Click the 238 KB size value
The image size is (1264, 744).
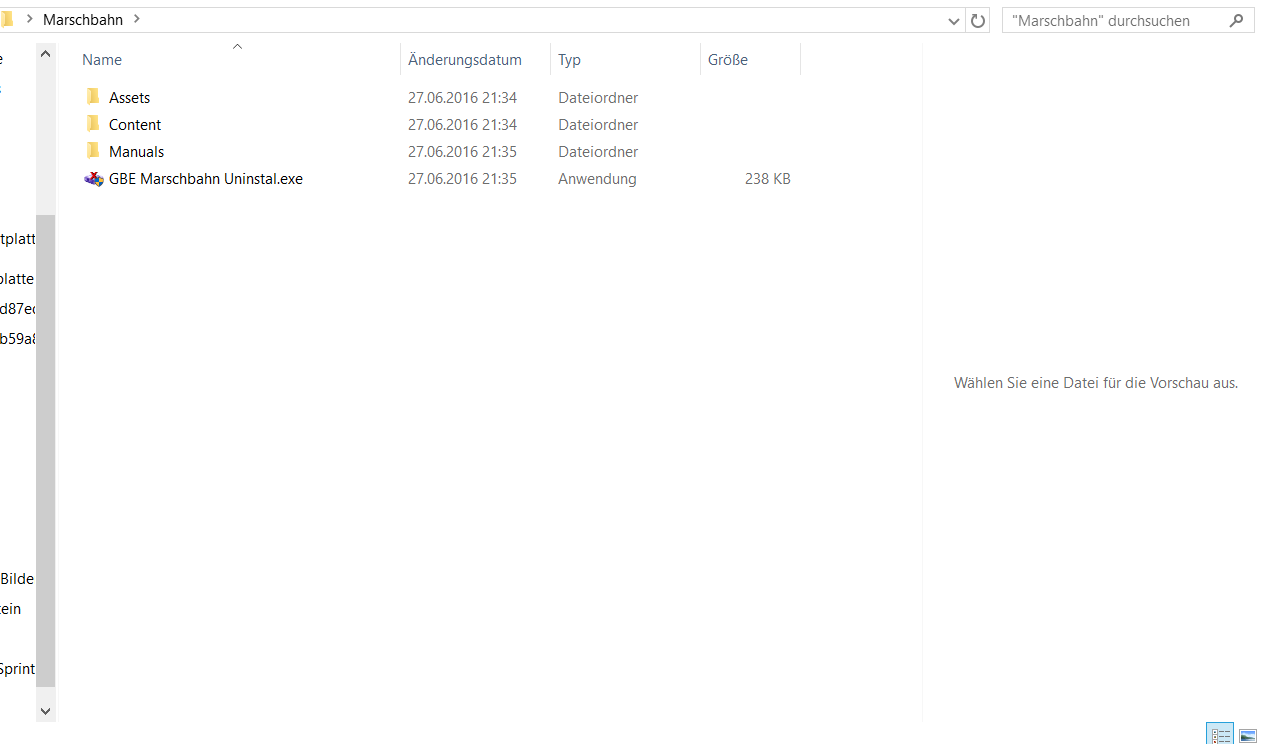[768, 179]
